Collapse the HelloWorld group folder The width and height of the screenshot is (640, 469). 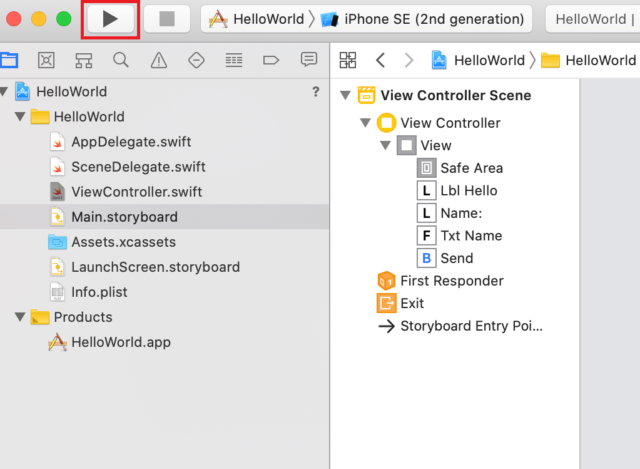[20, 116]
